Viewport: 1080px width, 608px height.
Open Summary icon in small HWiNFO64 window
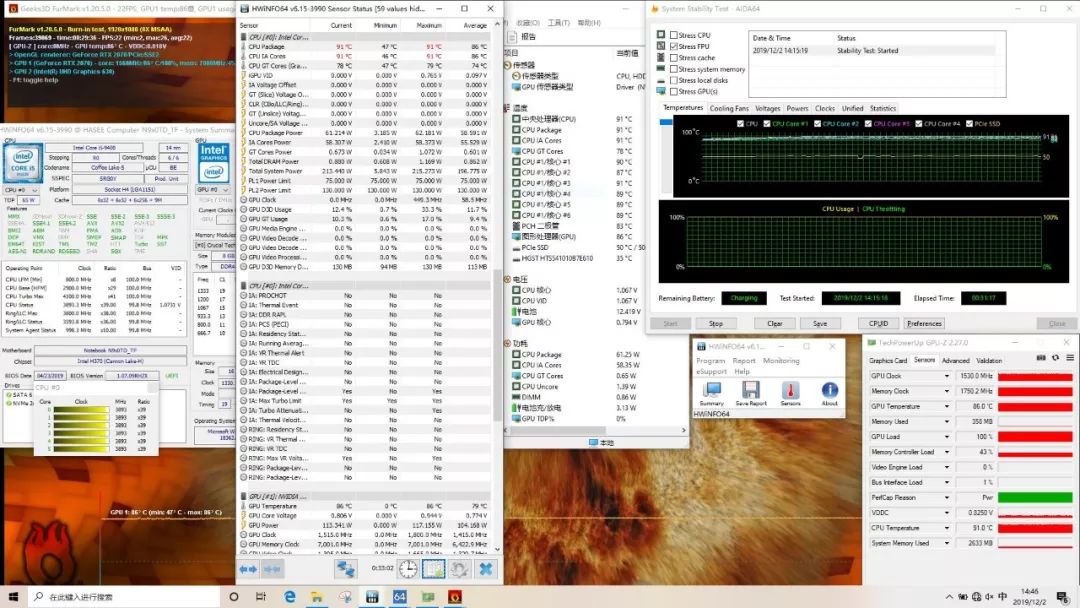click(712, 394)
